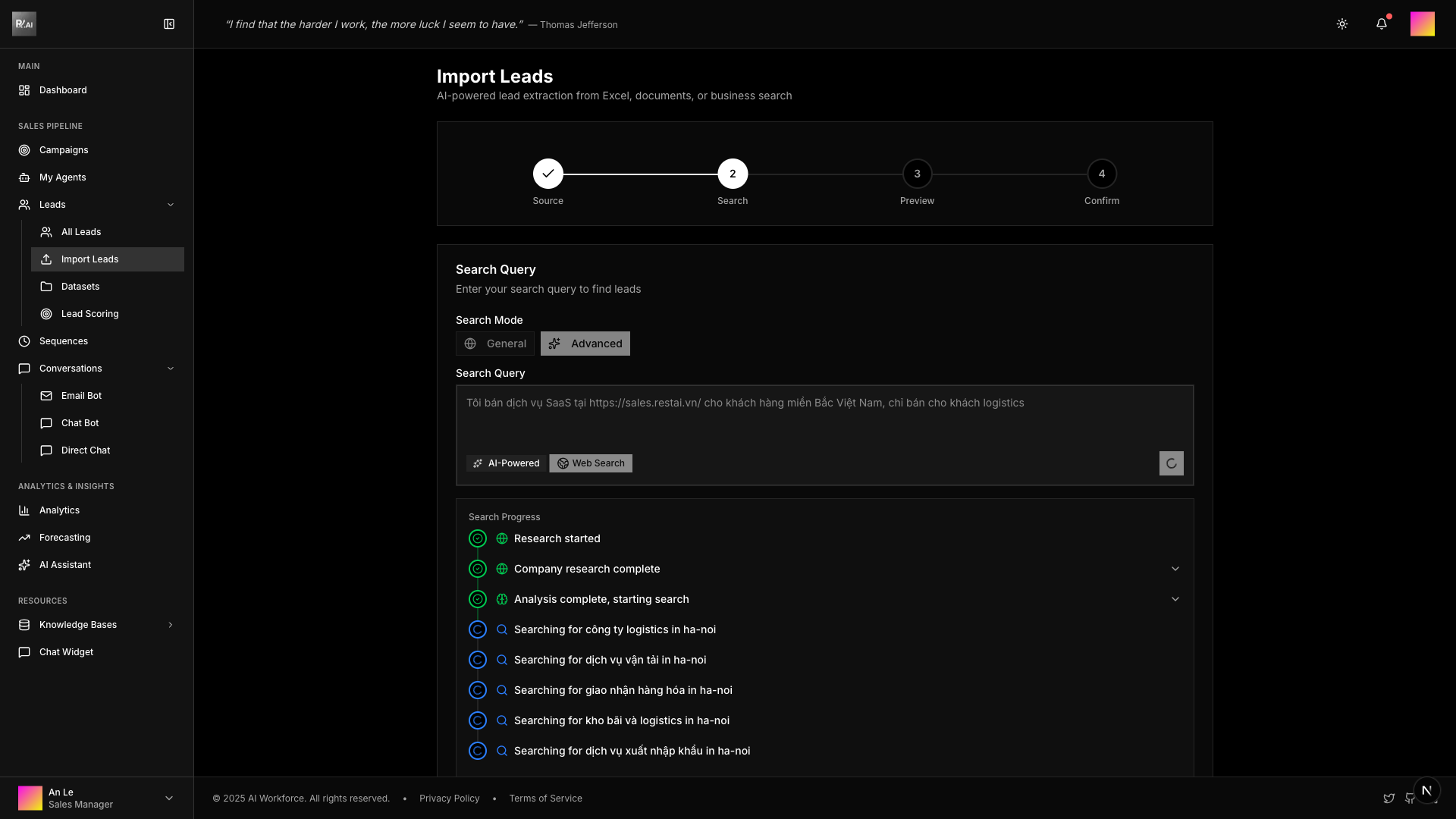Click step 1 Source circle in stepper

pos(548,174)
